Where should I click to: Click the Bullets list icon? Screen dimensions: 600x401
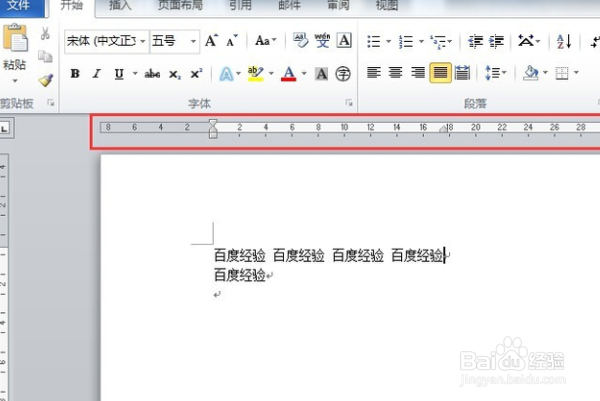pos(374,41)
